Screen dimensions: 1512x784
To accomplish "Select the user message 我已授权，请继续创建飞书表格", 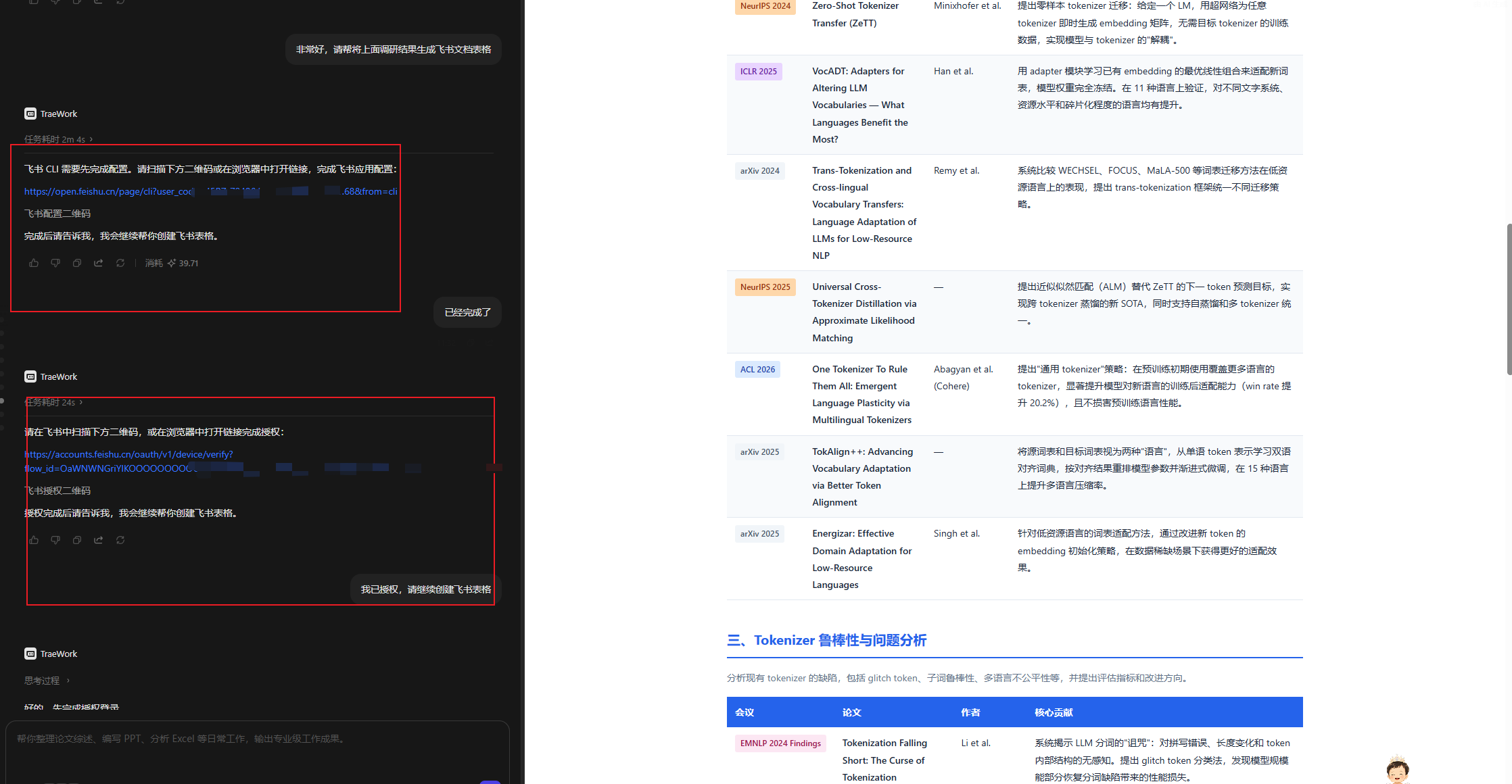I will 426,589.
